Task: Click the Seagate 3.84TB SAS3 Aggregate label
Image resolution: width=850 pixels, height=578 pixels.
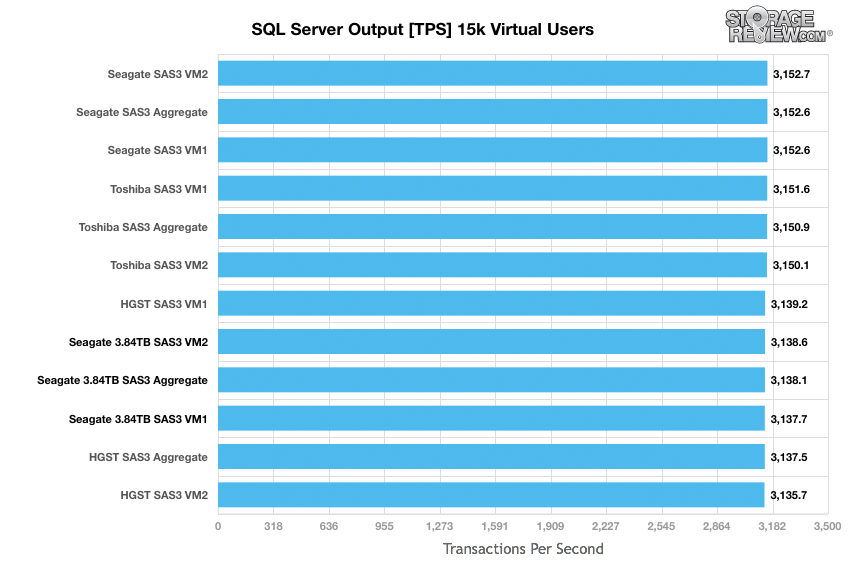Action: (123, 380)
